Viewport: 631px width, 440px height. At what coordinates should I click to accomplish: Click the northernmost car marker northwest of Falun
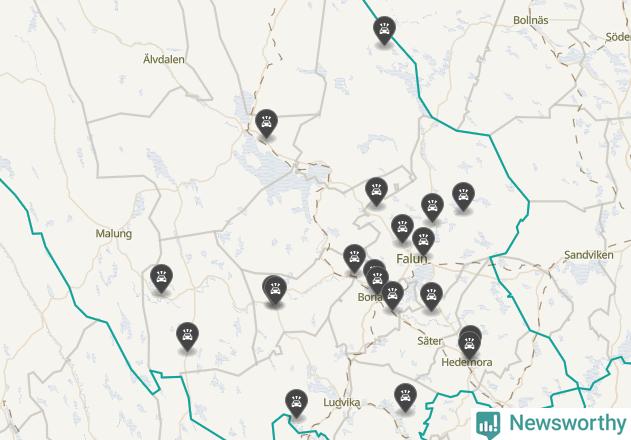pyautogui.click(x=376, y=191)
